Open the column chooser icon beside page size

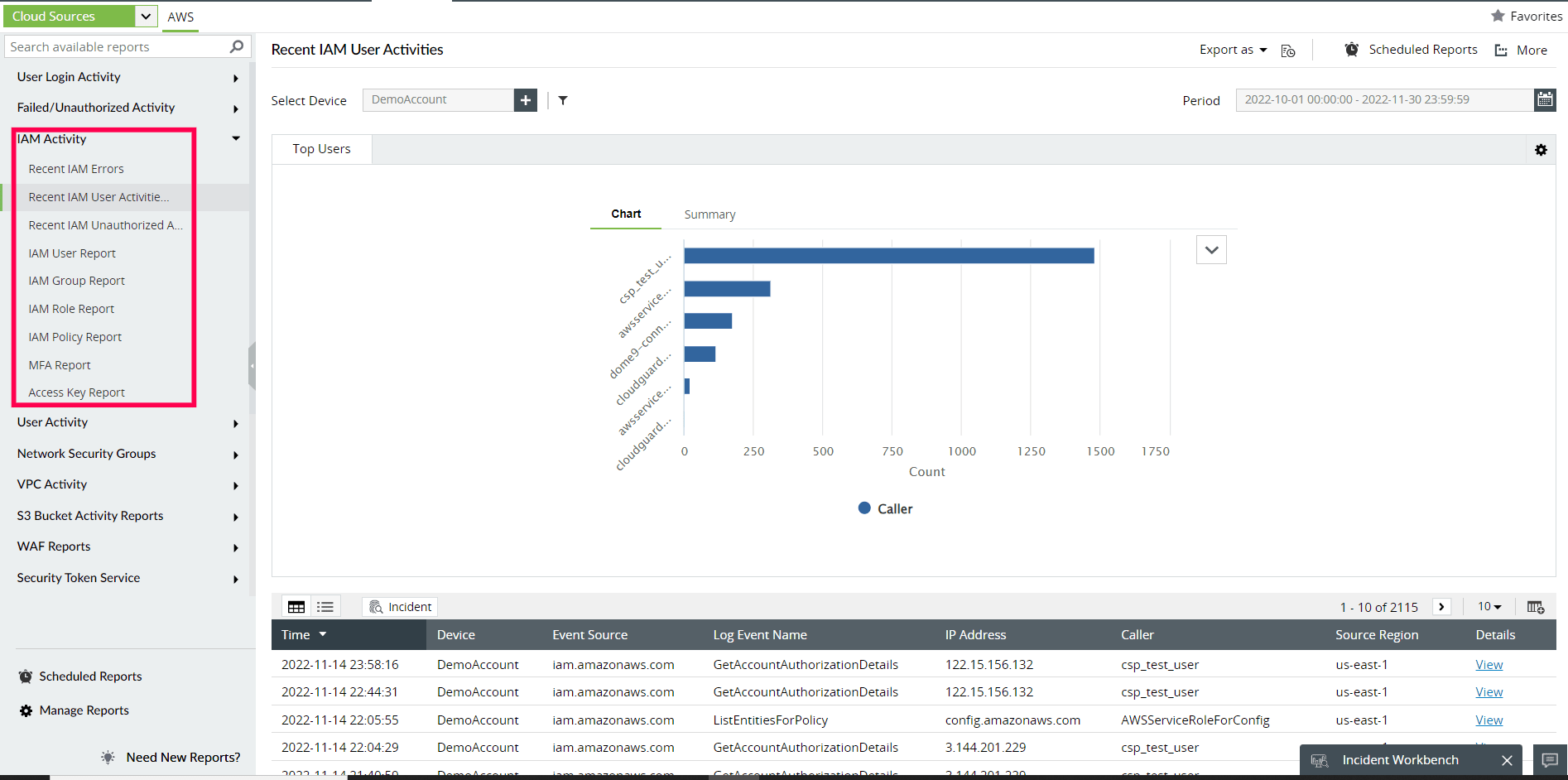click(1536, 606)
